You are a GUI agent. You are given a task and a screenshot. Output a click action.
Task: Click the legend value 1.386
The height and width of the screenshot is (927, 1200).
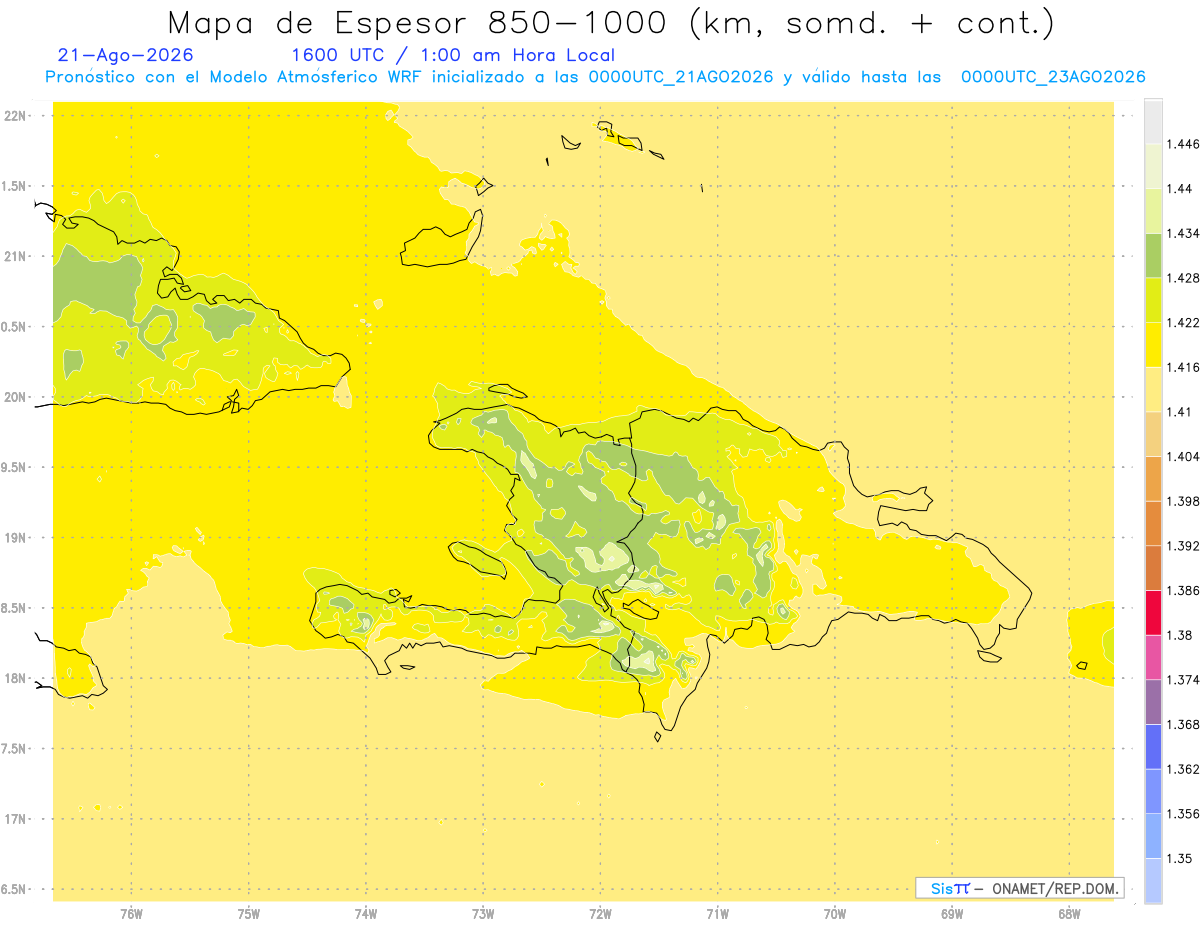pyautogui.click(x=1182, y=590)
